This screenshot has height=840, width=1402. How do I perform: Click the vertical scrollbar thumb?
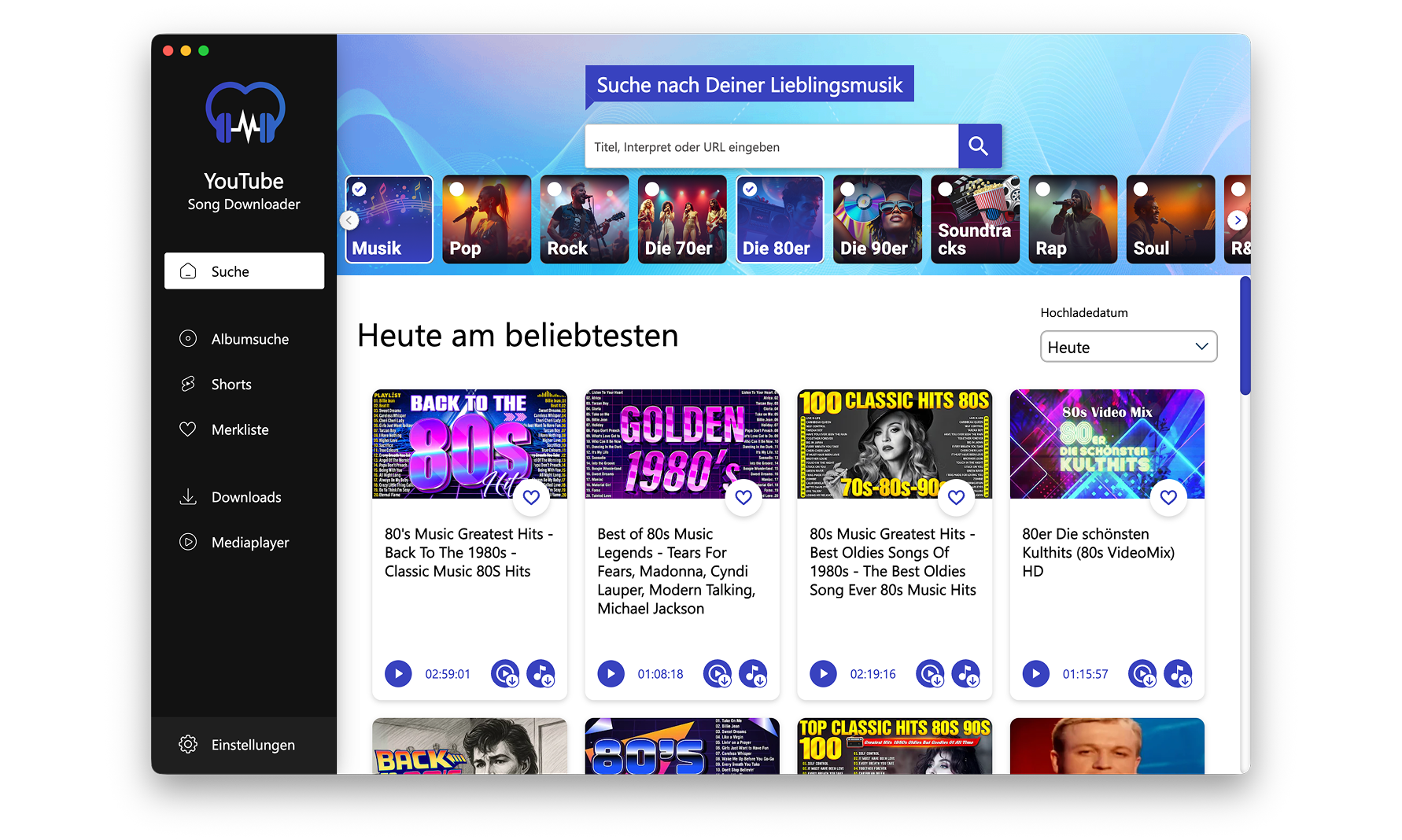coord(1245,336)
